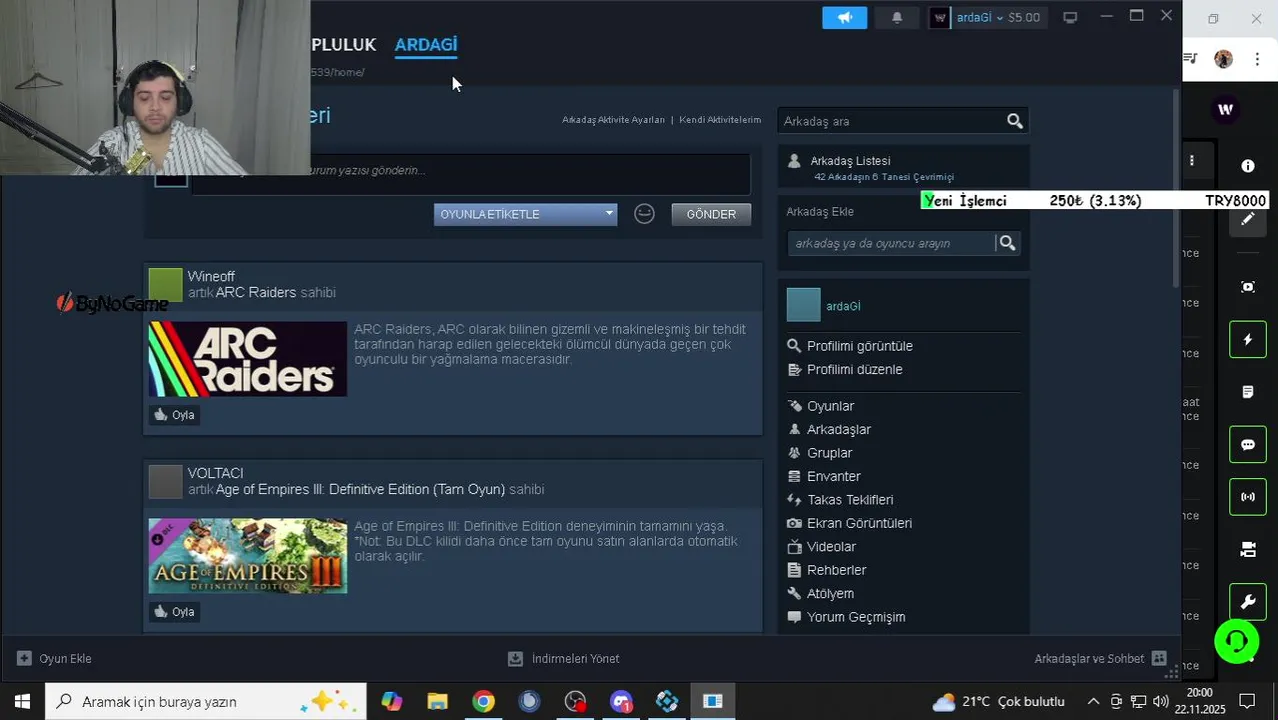The width and height of the screenshot is (1278, 720).
Task: Open Age of Empires III: Definitive Edition link
Action: (360, 490)
